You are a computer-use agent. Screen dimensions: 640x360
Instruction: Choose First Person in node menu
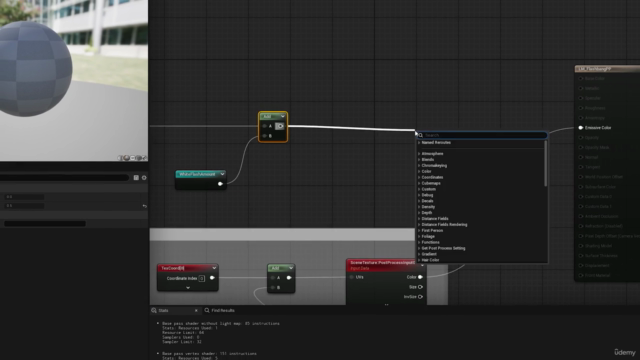(432, 231)
